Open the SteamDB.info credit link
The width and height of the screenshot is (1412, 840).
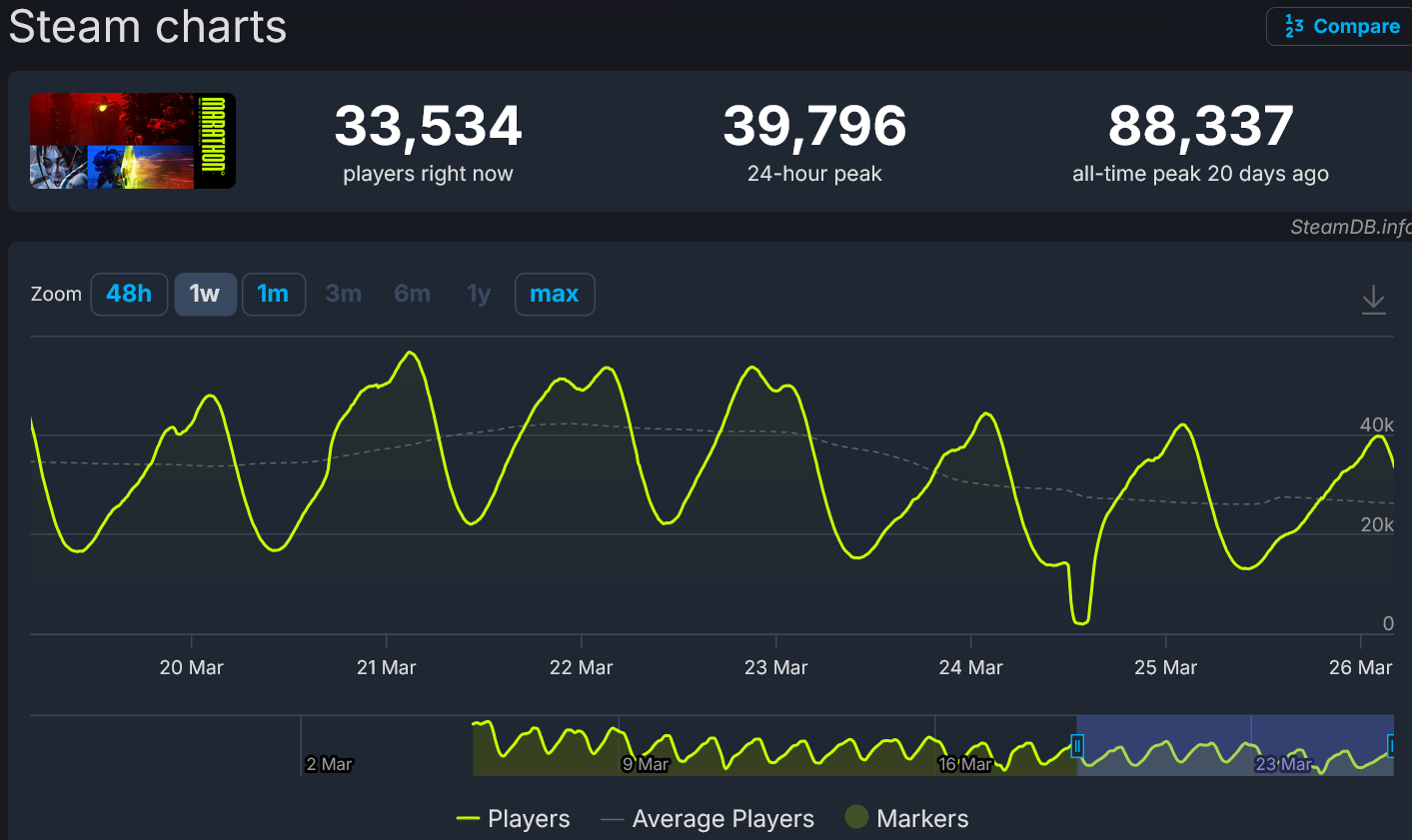(1351, 227)
